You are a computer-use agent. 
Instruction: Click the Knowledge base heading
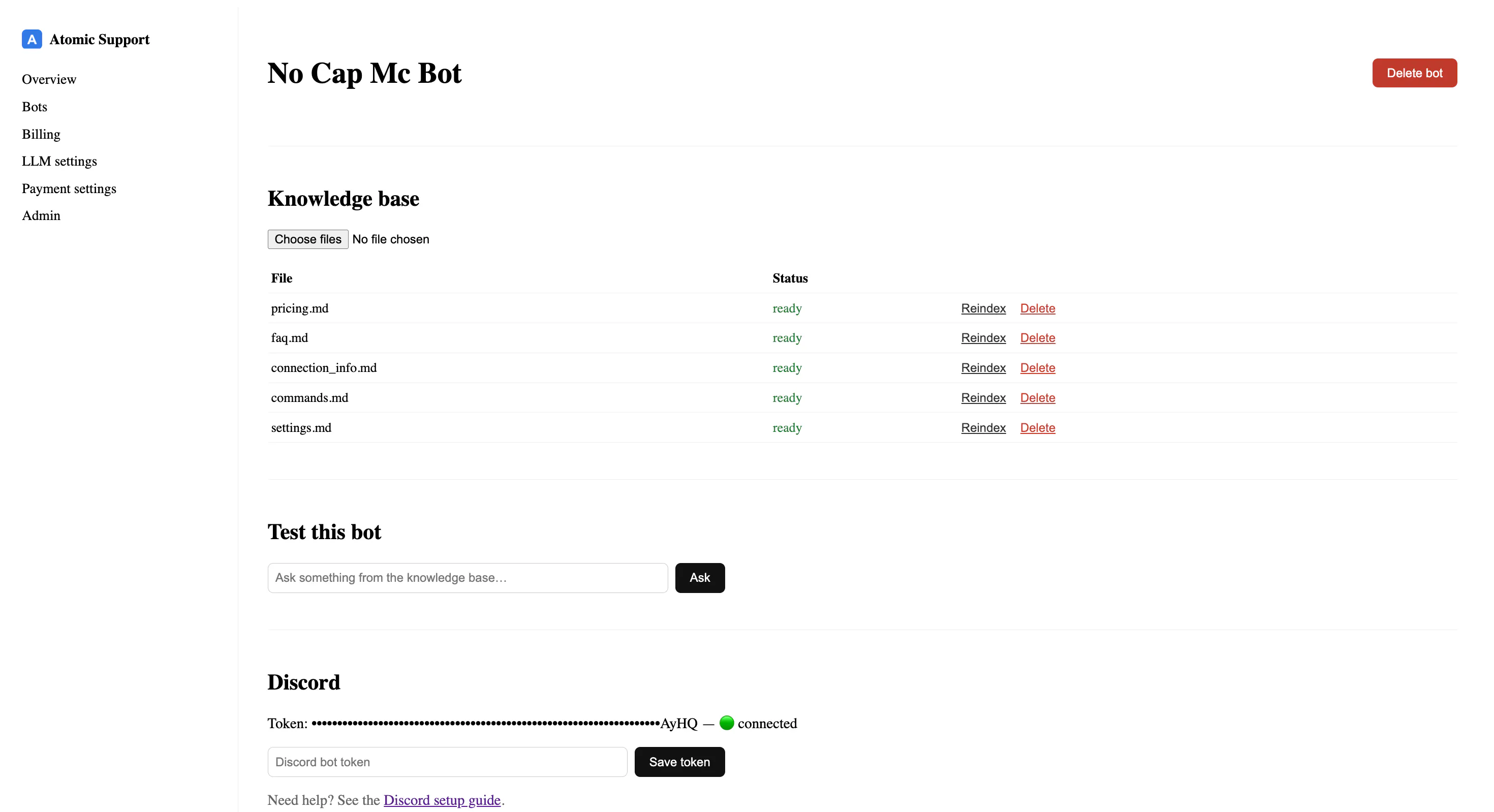(344, 199)
